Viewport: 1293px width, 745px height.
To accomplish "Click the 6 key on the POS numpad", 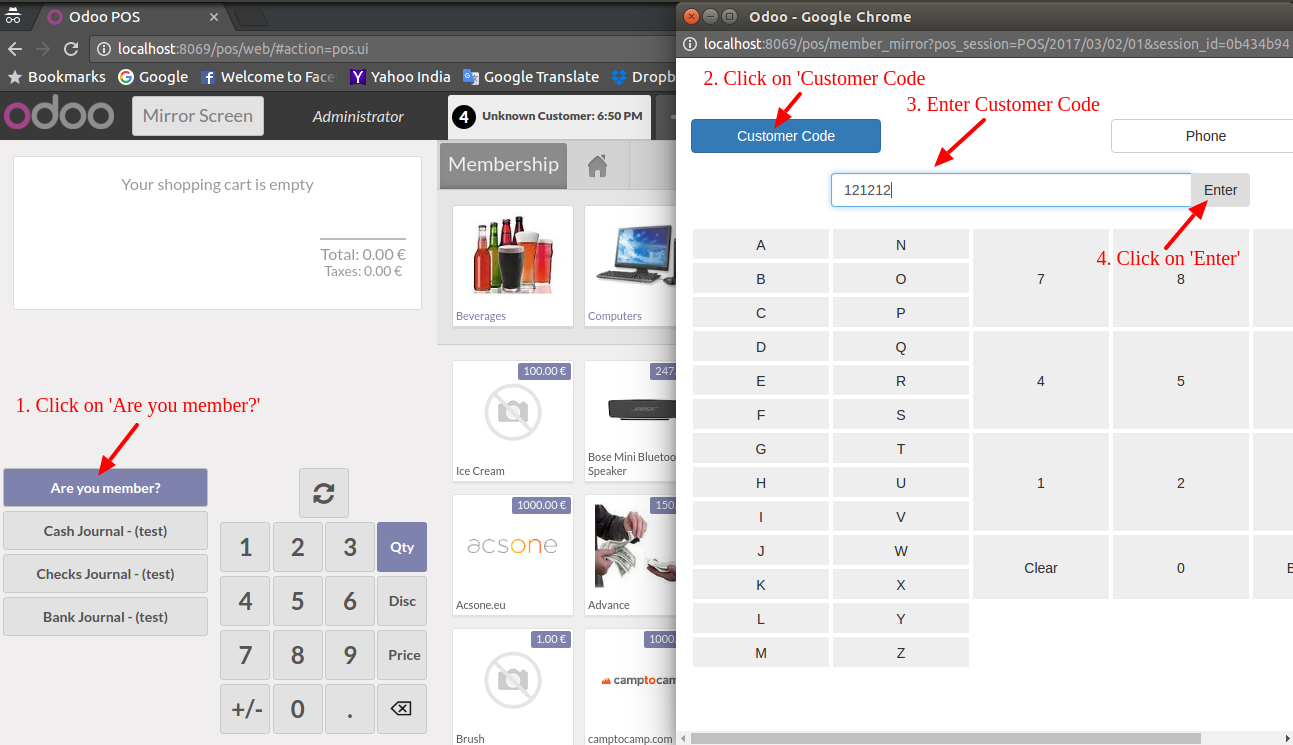I will [x=350, y=601].
